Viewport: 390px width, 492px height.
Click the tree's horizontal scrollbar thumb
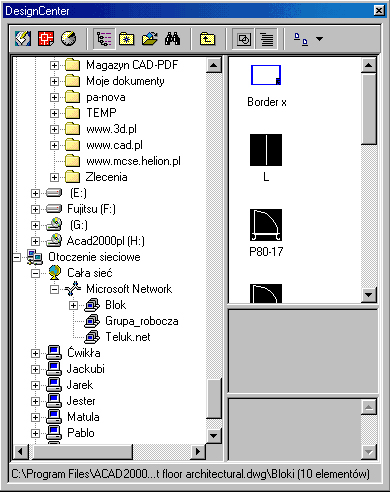pyautogui.click(x=82, y=452)
